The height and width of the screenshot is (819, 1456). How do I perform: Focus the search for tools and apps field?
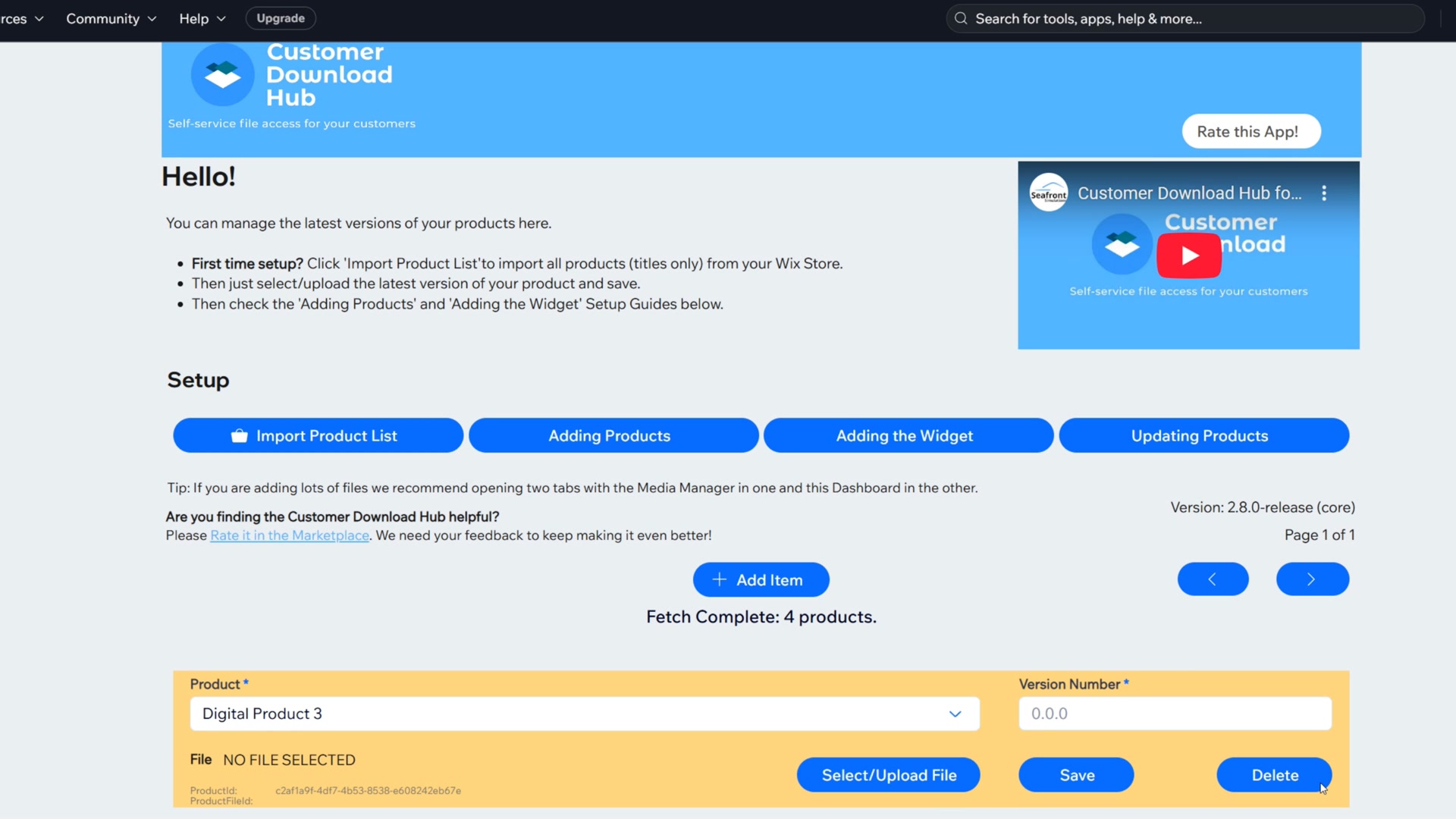[1185, 18]
